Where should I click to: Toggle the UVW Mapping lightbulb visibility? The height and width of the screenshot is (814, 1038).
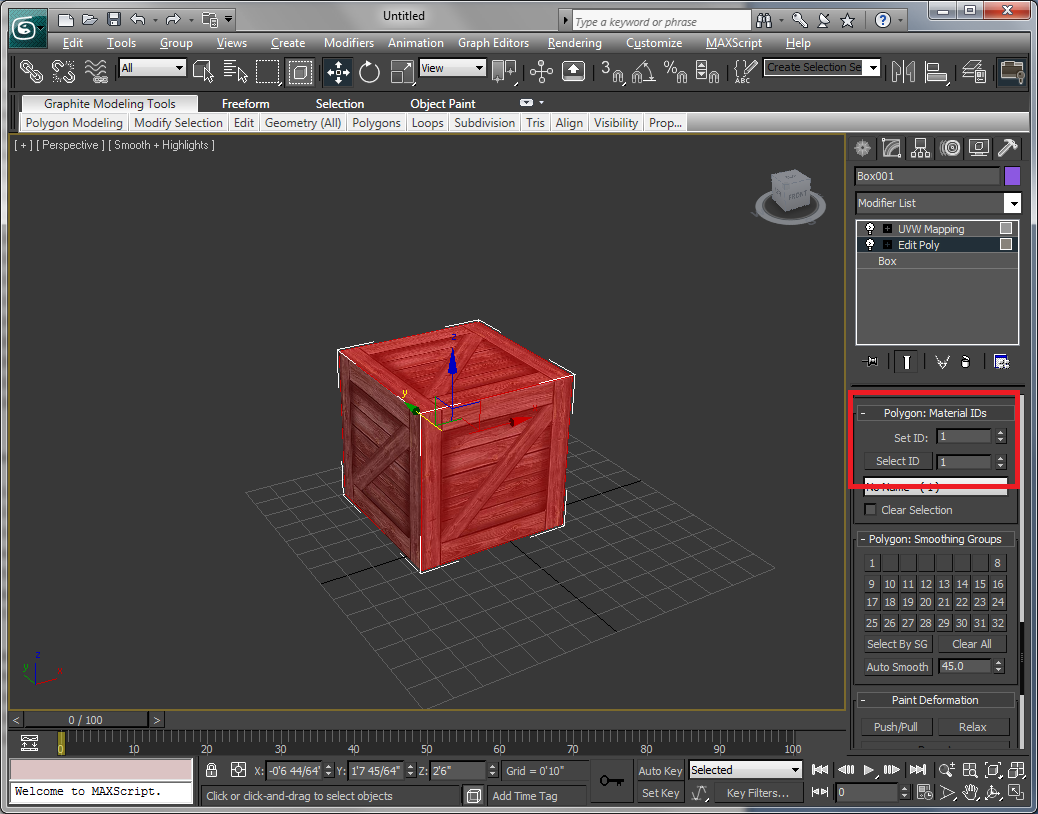point(869,228)
